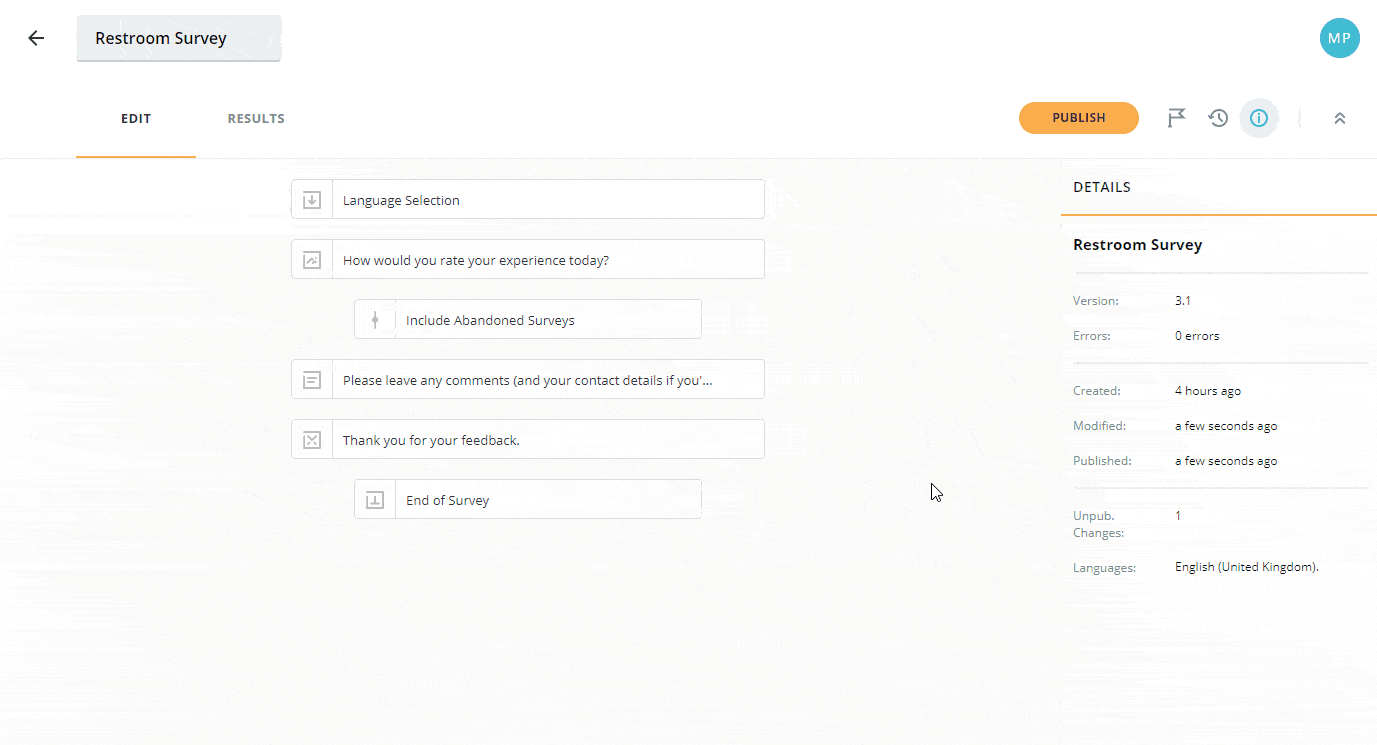1377x745 pixels.
Task: Click the Thank you message icon
Action: pos(312,440)
